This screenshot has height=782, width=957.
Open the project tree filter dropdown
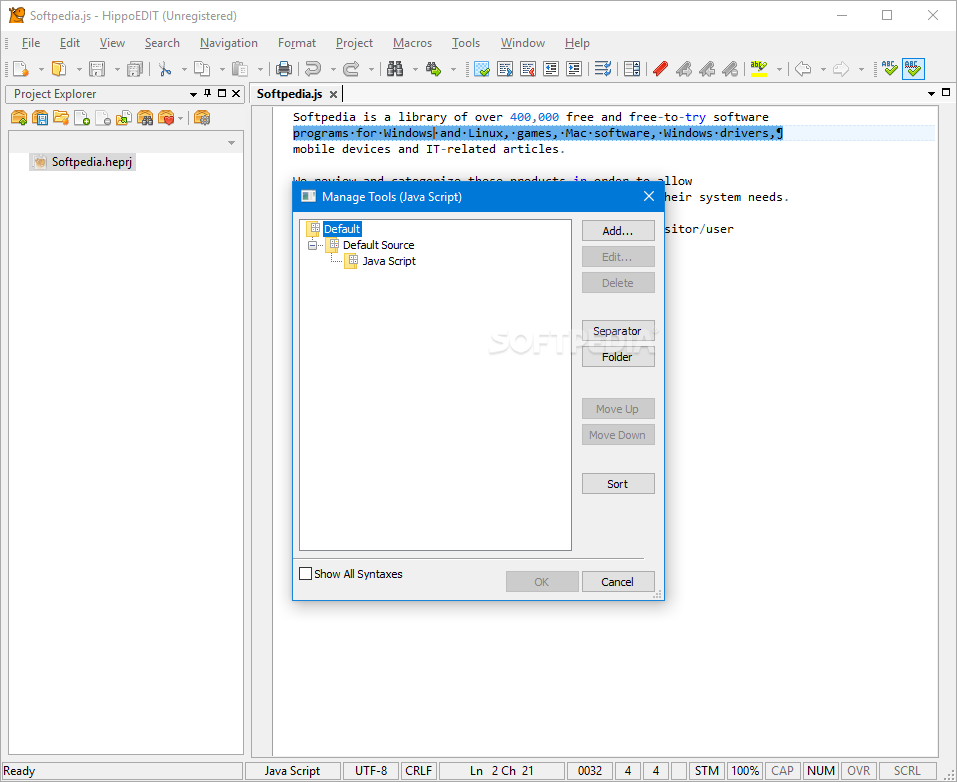pos(231,143)
